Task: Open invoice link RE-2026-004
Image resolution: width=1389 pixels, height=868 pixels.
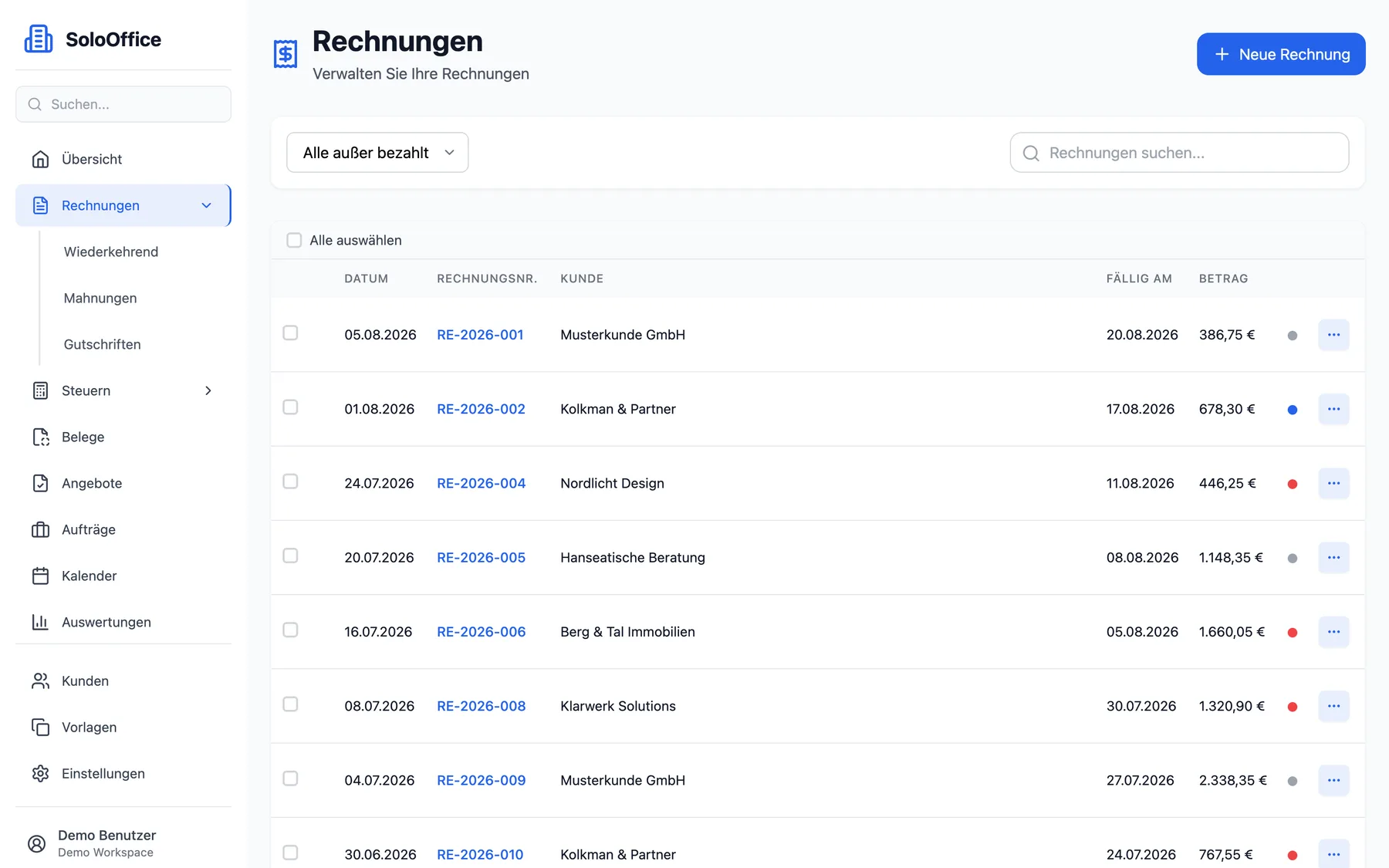Action: (481, 483)
